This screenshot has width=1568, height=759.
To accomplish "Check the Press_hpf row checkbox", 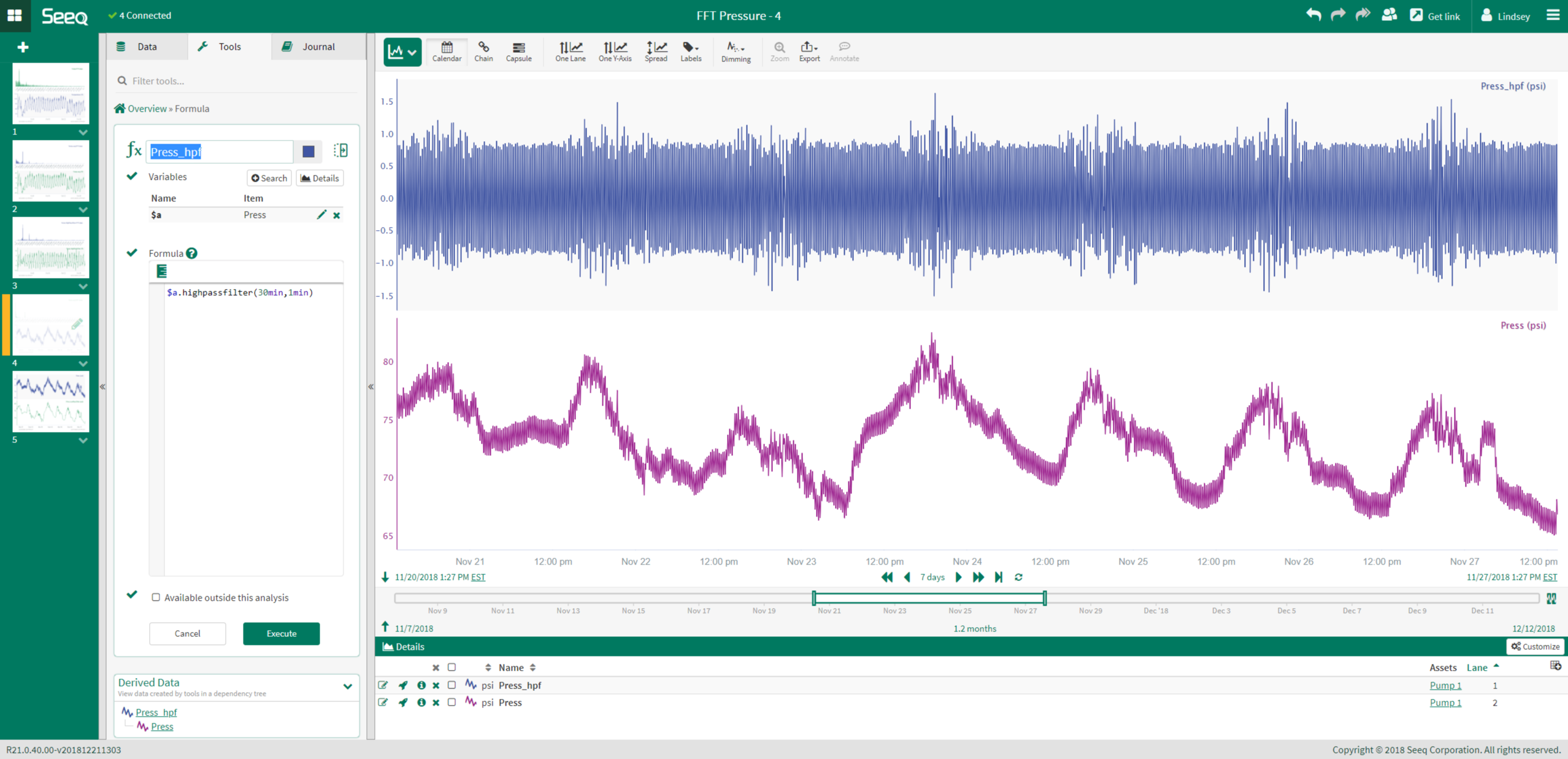I will (452, 685).
